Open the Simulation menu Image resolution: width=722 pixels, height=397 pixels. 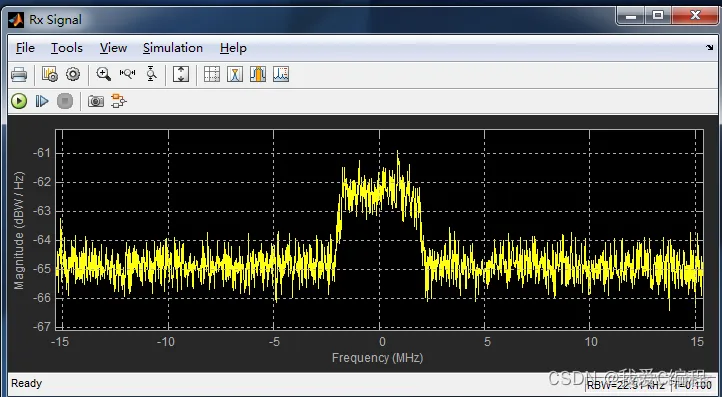click(173, 48)
